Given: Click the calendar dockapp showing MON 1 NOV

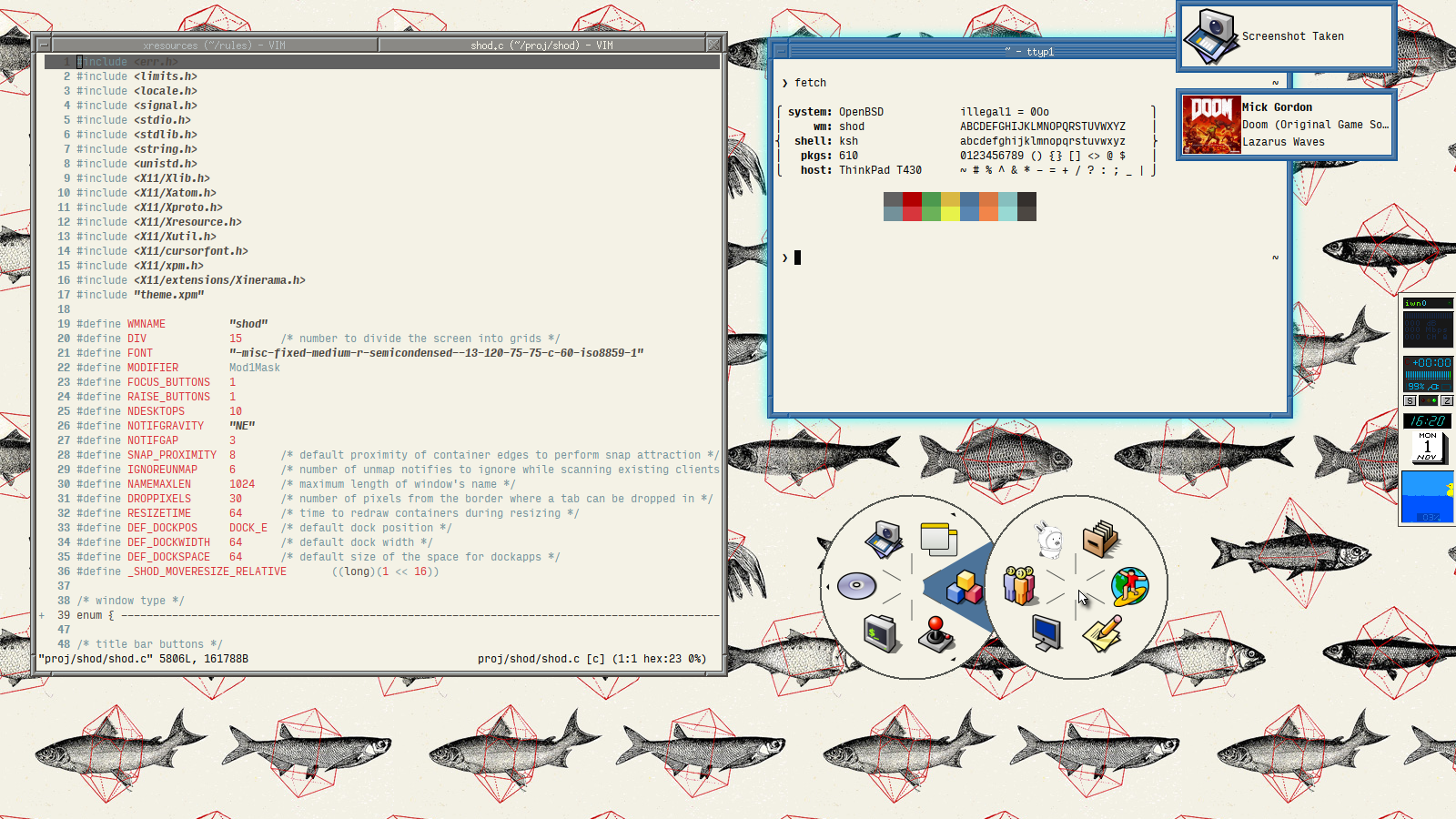Looking at the screenshot, I should (x=1427, y=447).
